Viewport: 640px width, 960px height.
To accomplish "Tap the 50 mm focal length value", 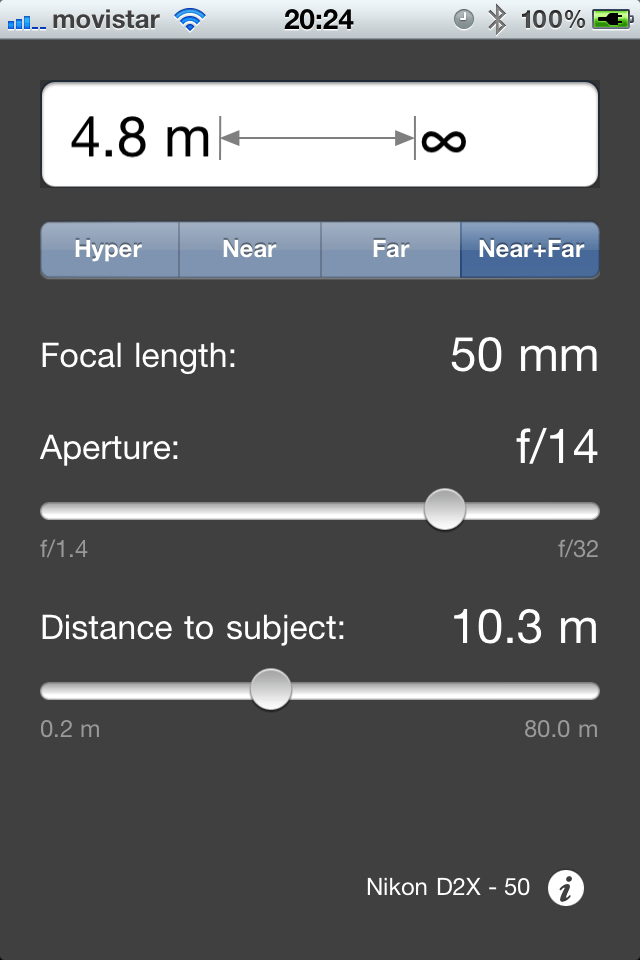I will pyautogui.click(x=524, y=355).
